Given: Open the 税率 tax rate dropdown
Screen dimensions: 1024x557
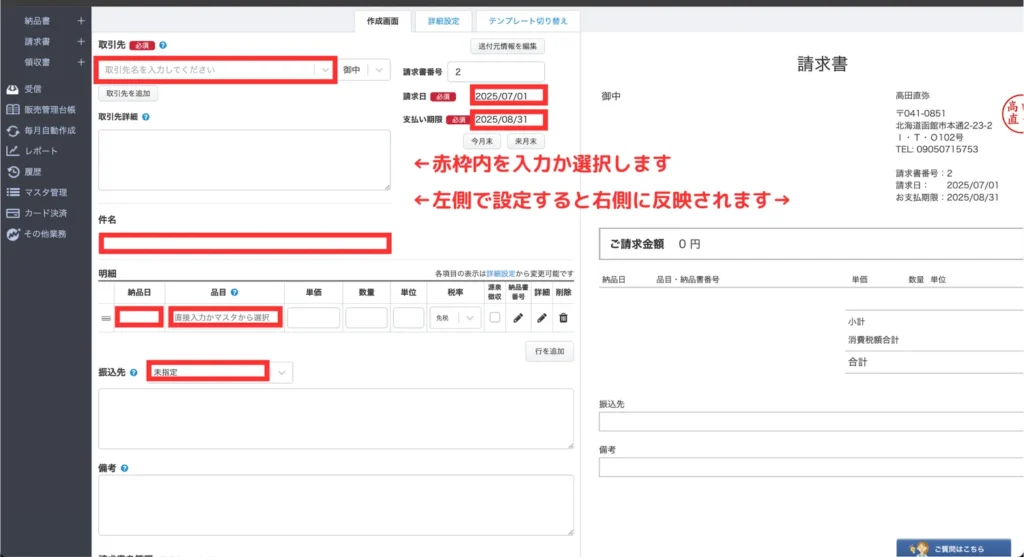Looking at the screenshot, I should 455,318.
